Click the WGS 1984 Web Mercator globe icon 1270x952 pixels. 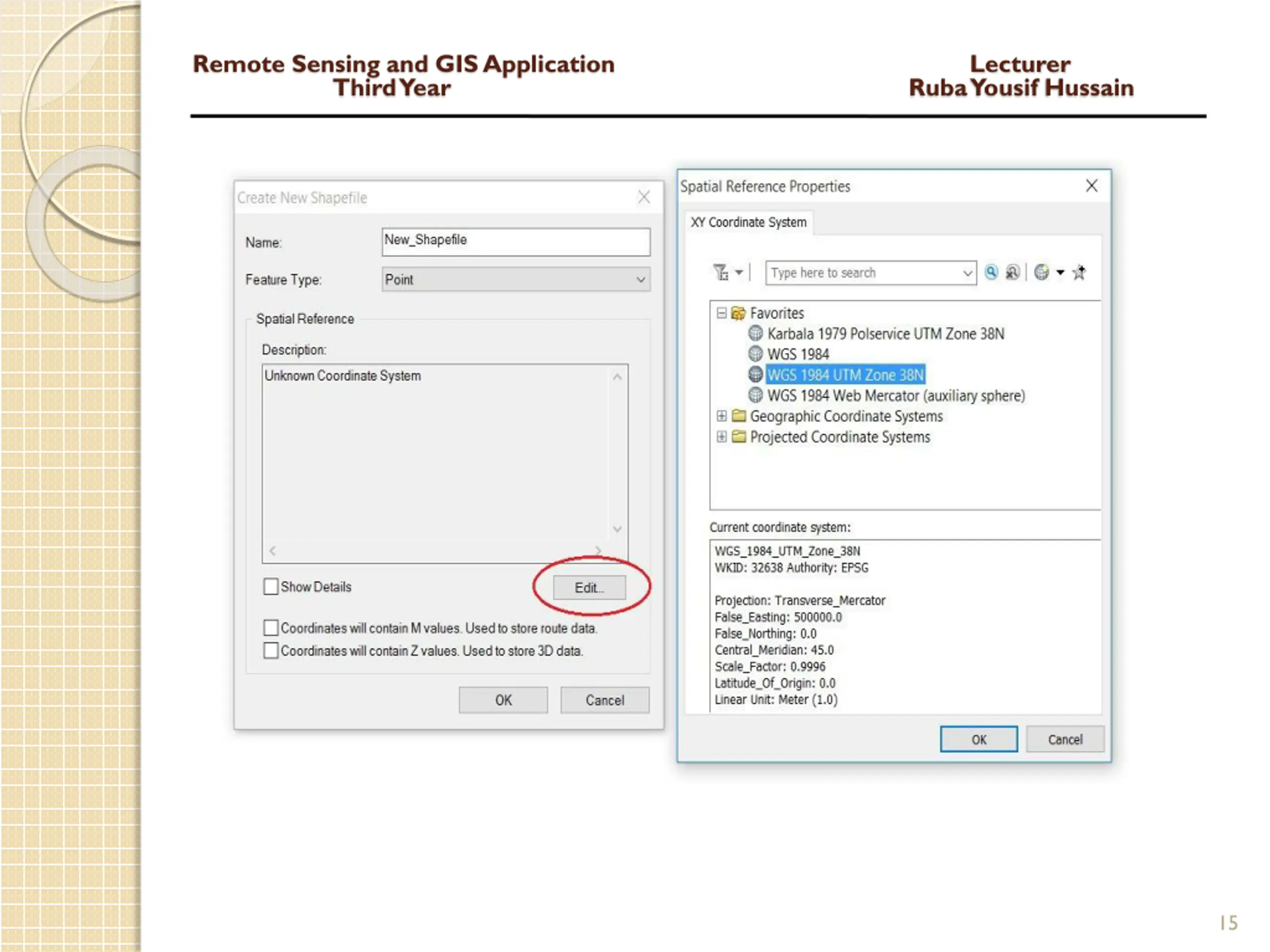756,395
